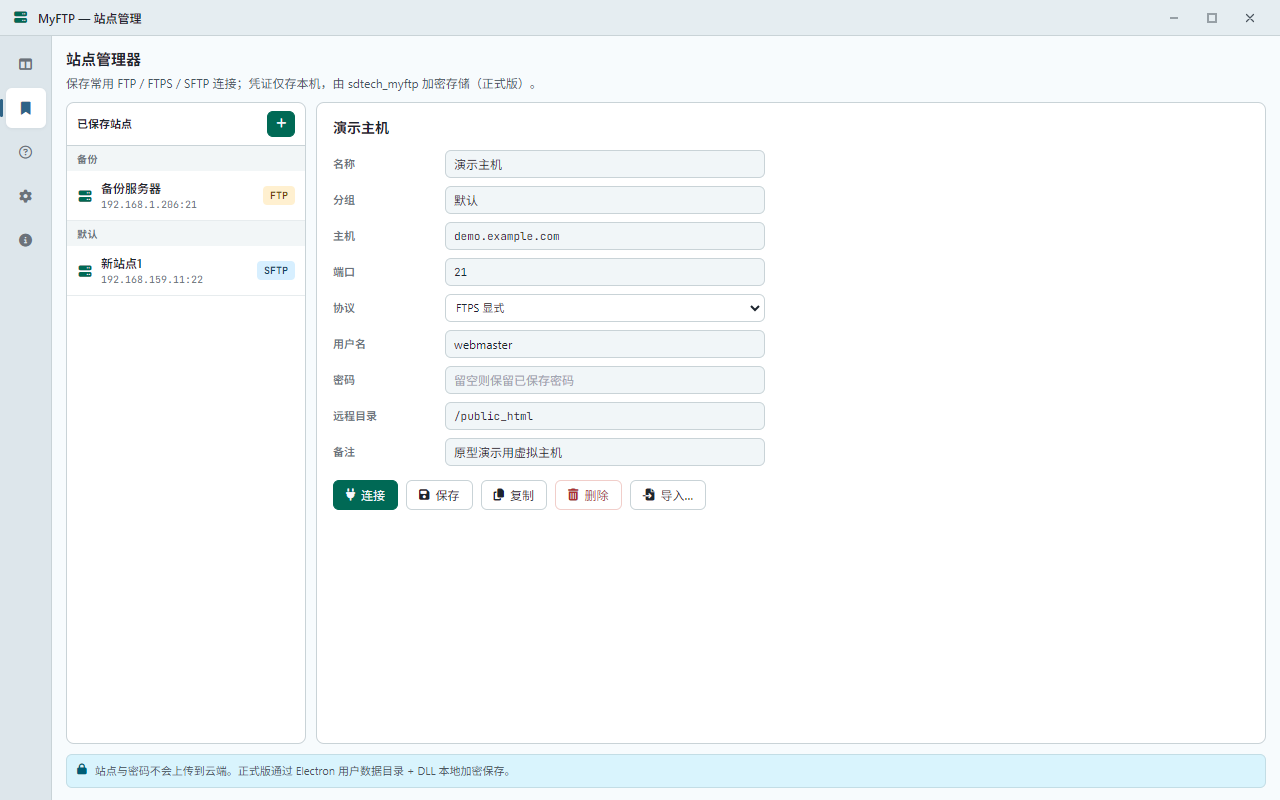The height and width of the screenshot is (800, 1280).
Task: Delete the site with 删除 button
Action: (x=588, y=495)
